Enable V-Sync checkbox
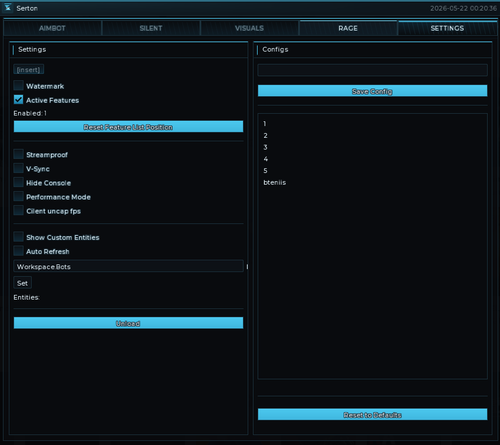The image size is (500, 445). 19,168
